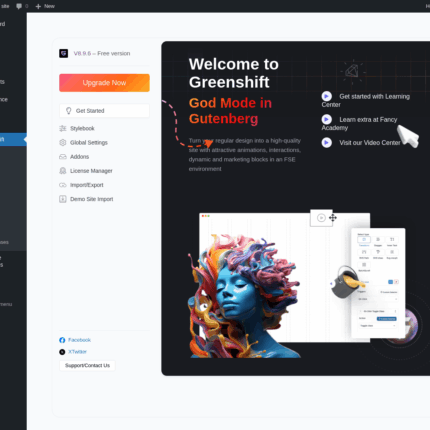Play the Get started with Learning Center link
The image size is (430, 430).
tap(366, 100)
